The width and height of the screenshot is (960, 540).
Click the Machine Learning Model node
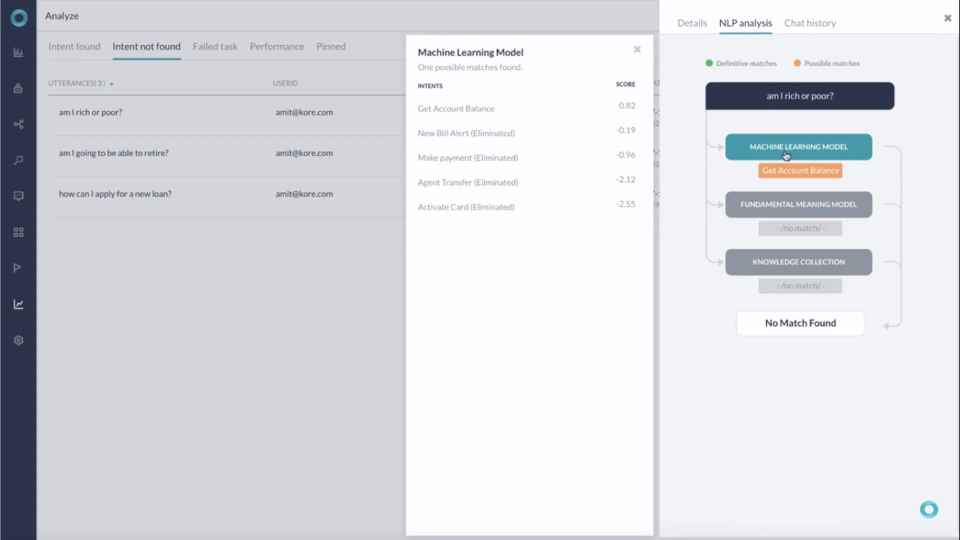tap(798, 147)
